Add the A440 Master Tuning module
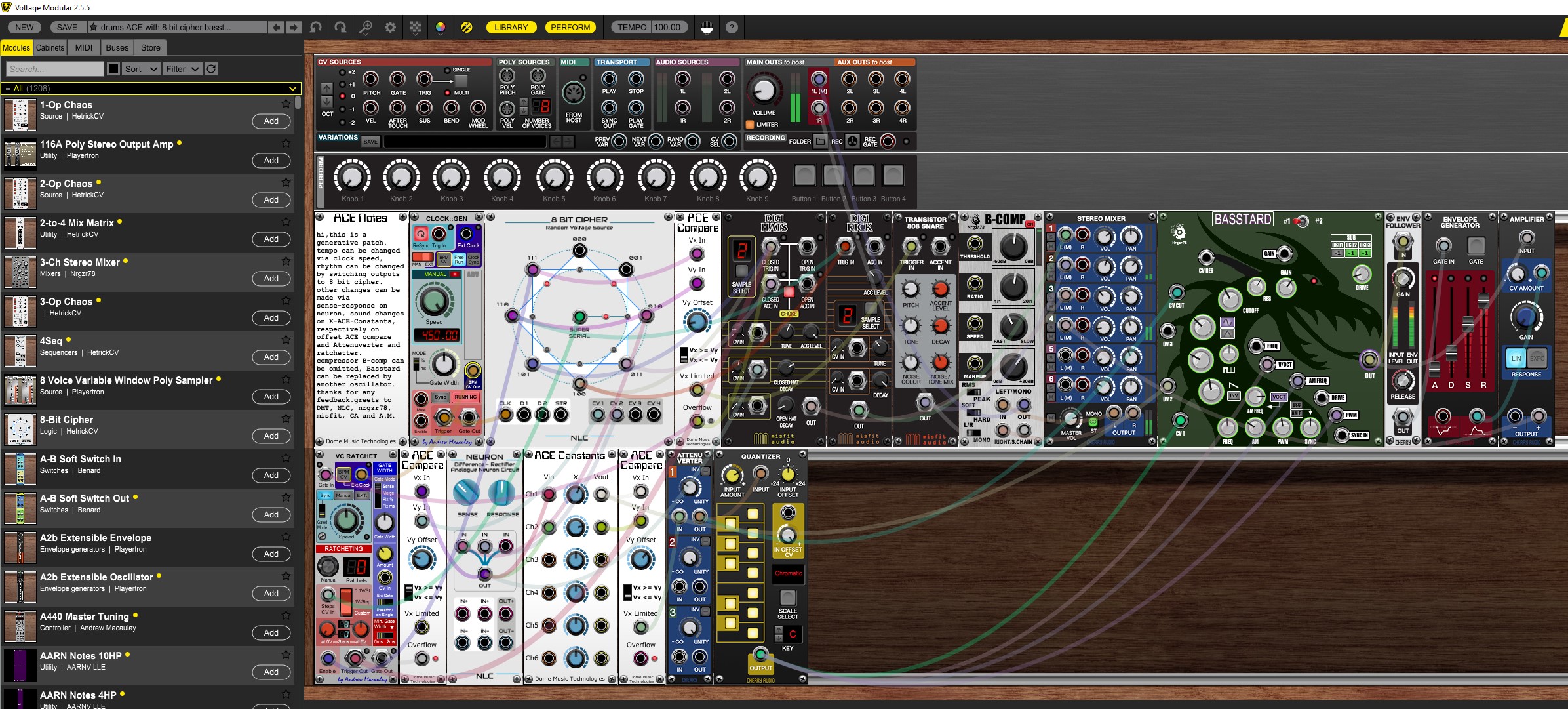 (x=271, y=633)
